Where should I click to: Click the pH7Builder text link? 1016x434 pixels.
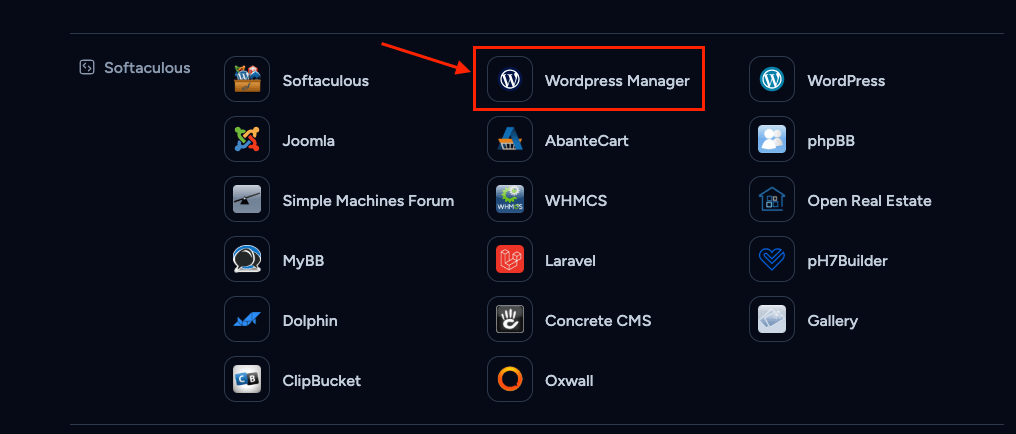tap(847, 261)
